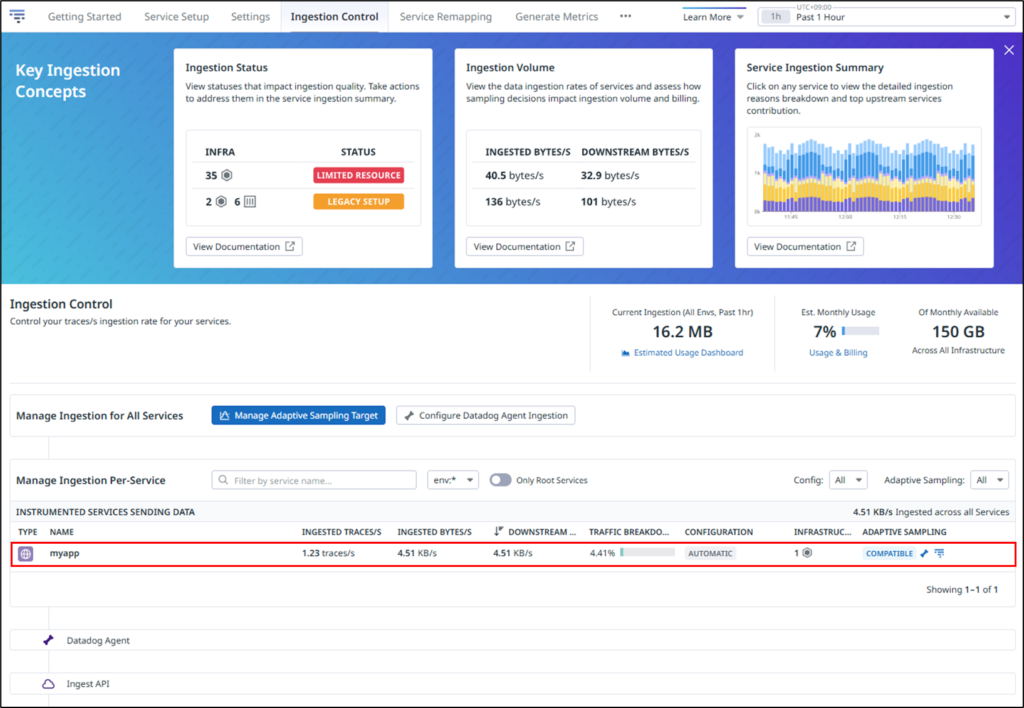
Task: Click the Ingest API cloud icon
Action: (48, 684)
